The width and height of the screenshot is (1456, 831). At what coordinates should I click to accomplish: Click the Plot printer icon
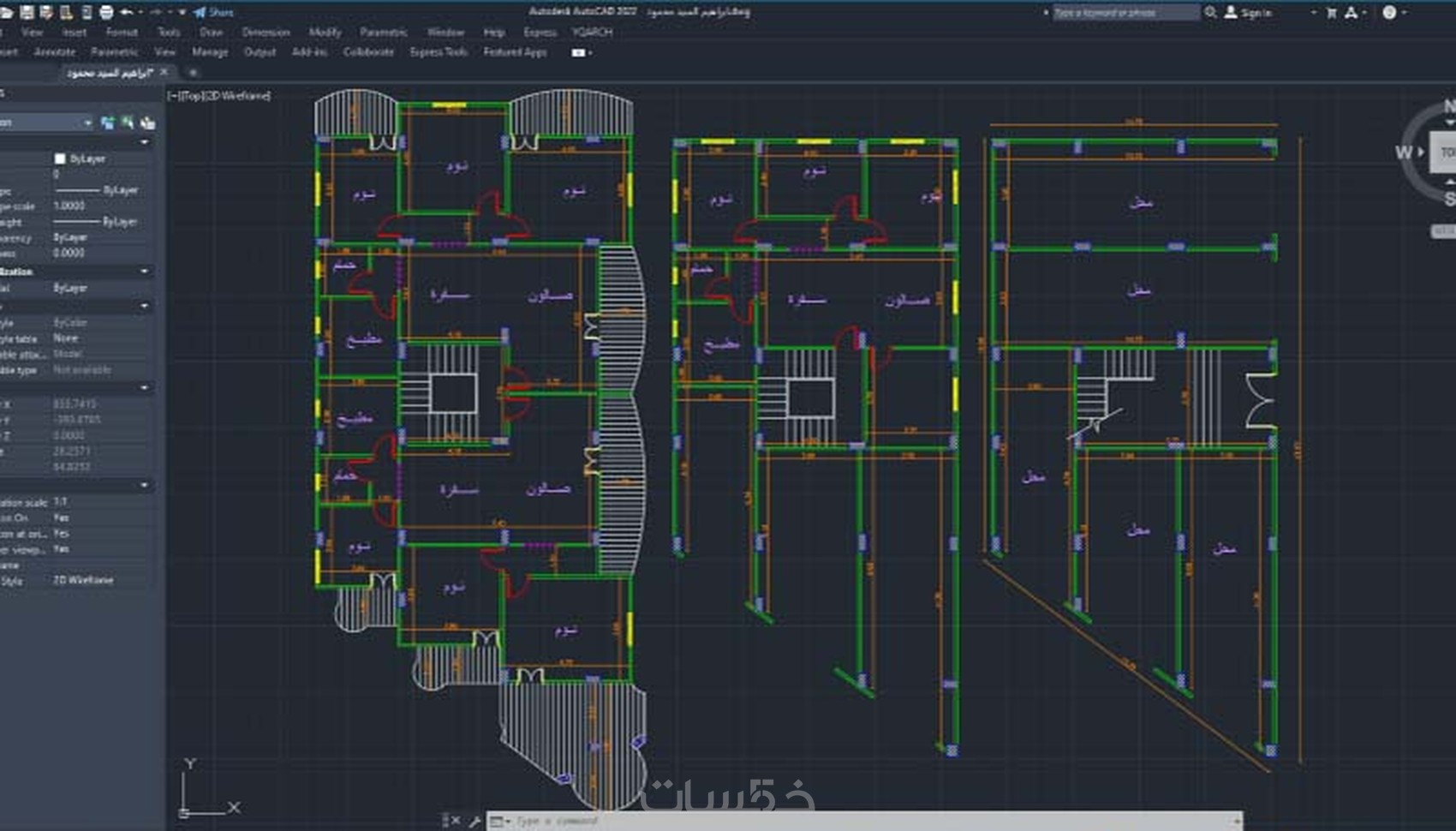point(106,12)
